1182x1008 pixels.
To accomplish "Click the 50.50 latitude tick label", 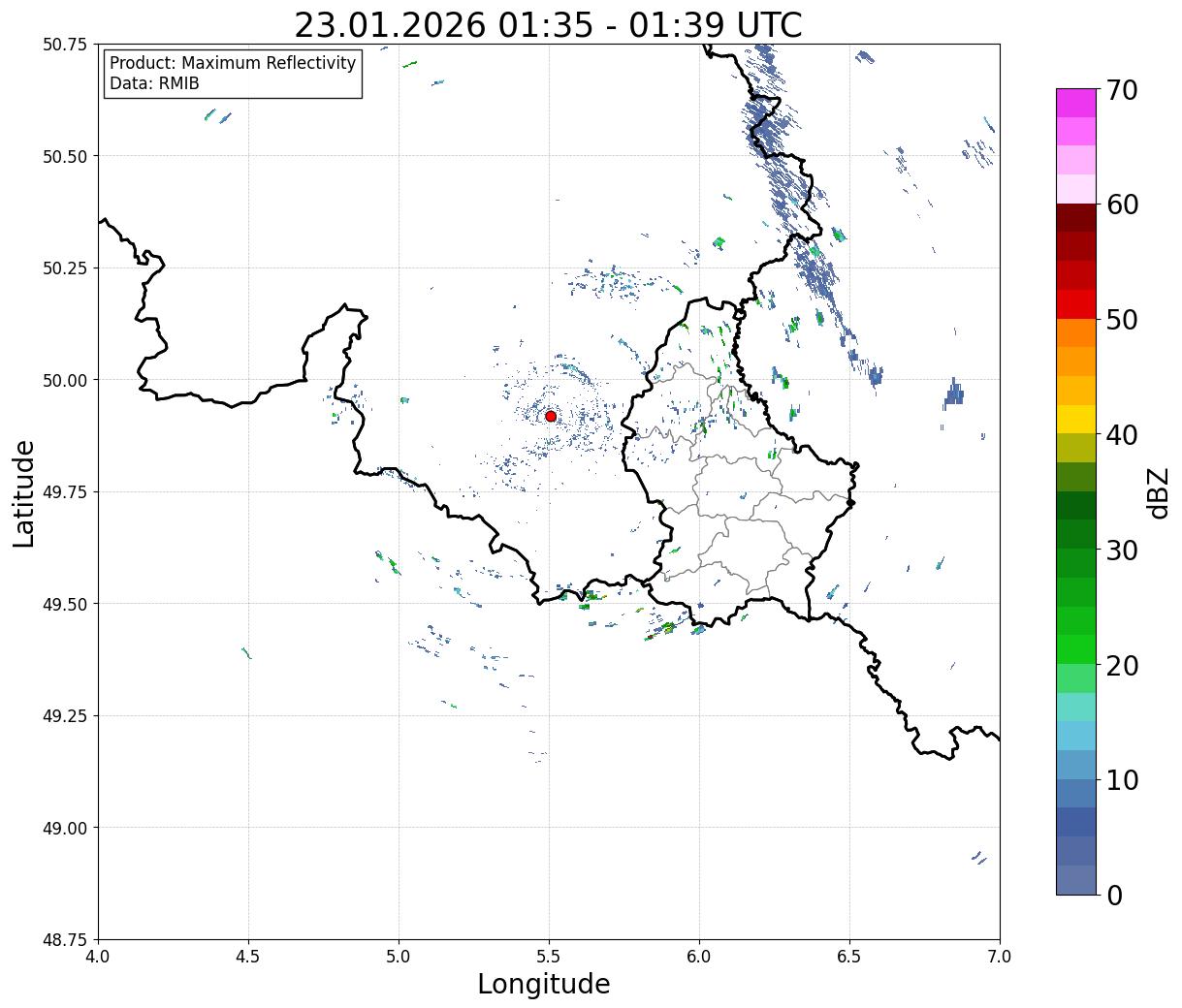I will [65, 156].
